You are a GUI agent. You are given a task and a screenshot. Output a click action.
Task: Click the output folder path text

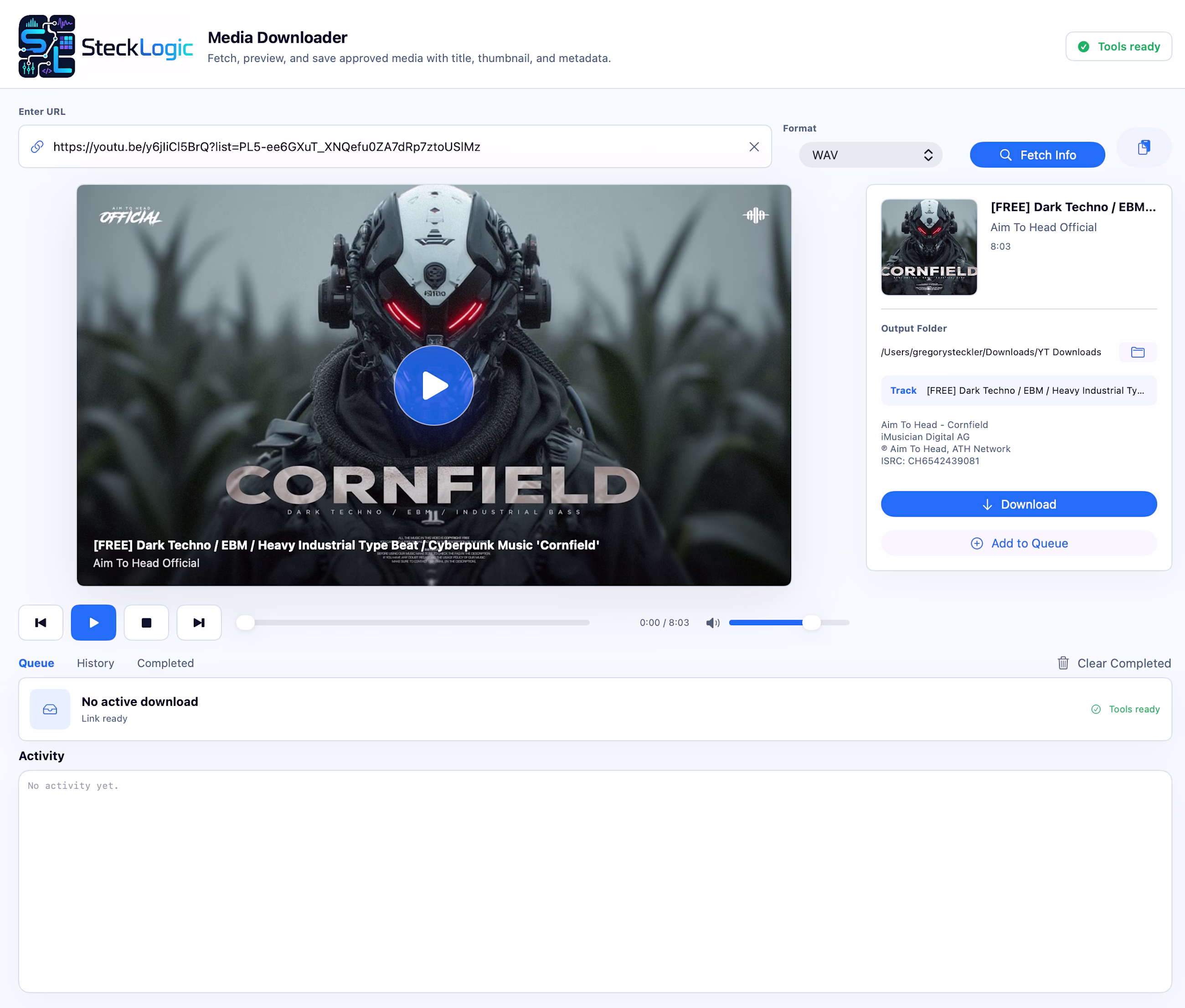point(991,352)
